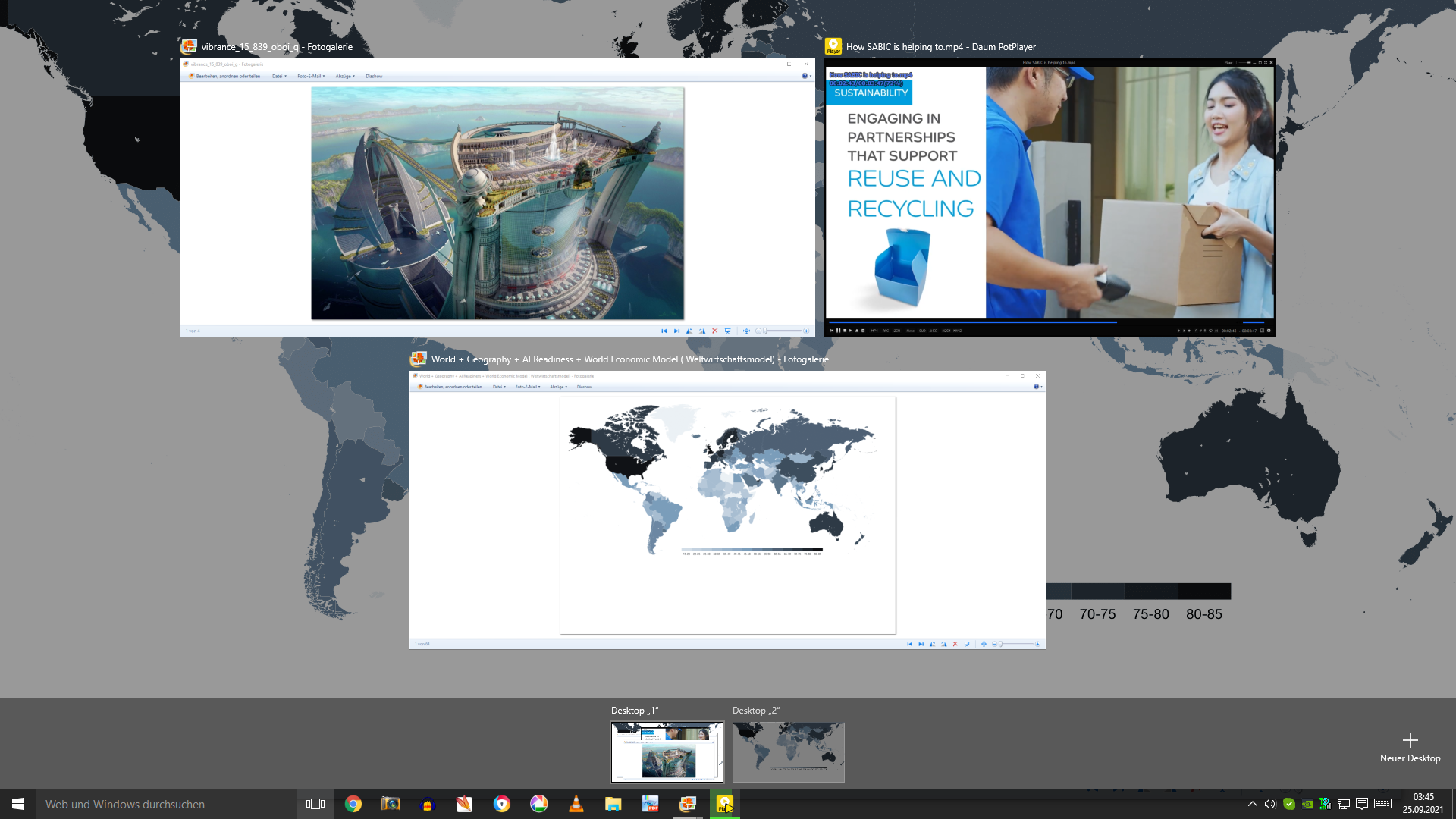Launch VLC media player cone icon
This screenshot has height=819, width=1456.
[x=576, y=804]
